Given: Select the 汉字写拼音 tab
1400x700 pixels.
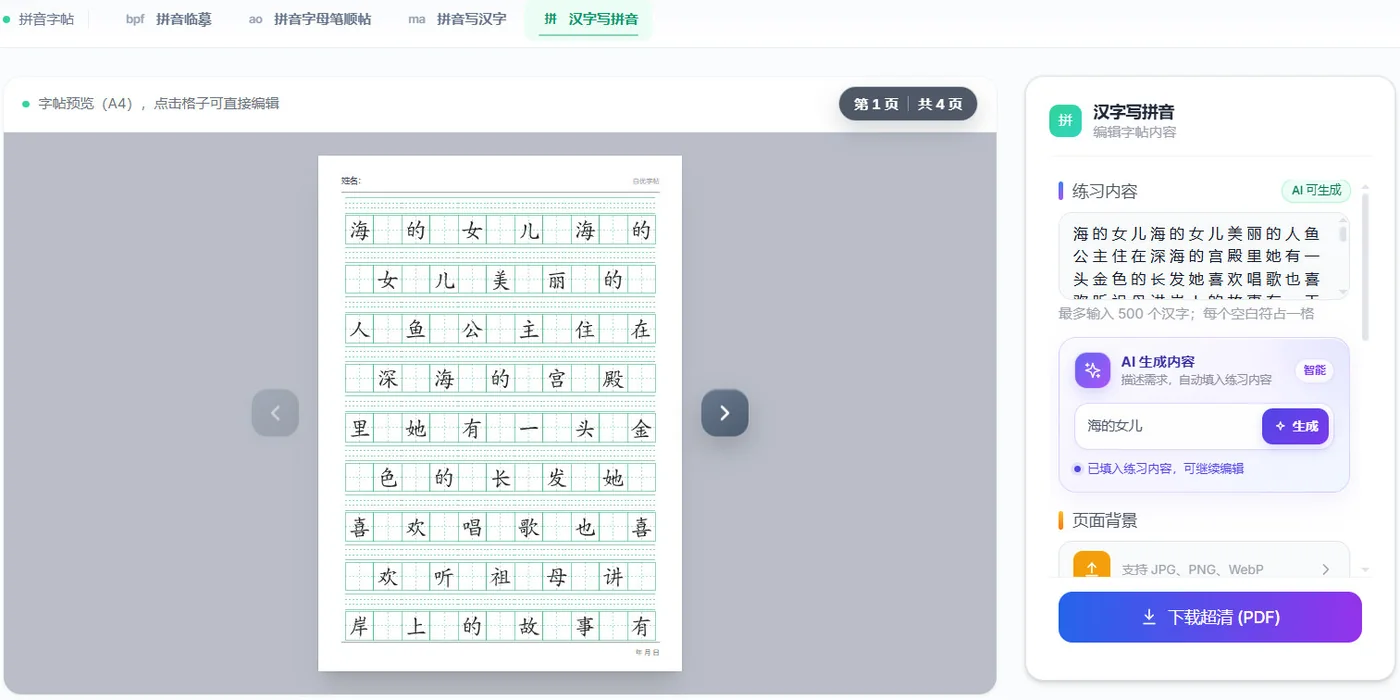Looking at the screenshot, I should click(588, 19).
